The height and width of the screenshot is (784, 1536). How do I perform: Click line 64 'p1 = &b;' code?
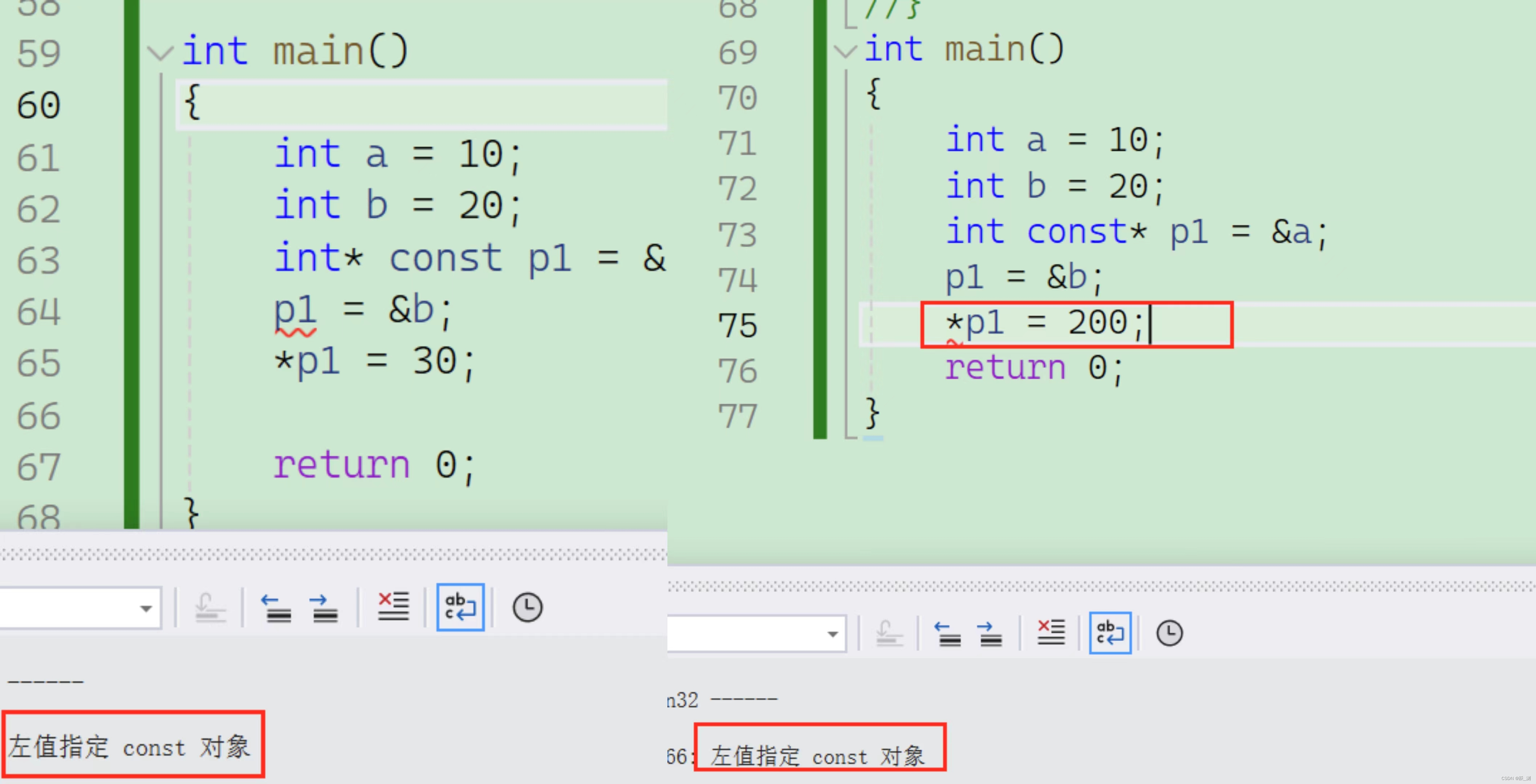coord(363,311)
